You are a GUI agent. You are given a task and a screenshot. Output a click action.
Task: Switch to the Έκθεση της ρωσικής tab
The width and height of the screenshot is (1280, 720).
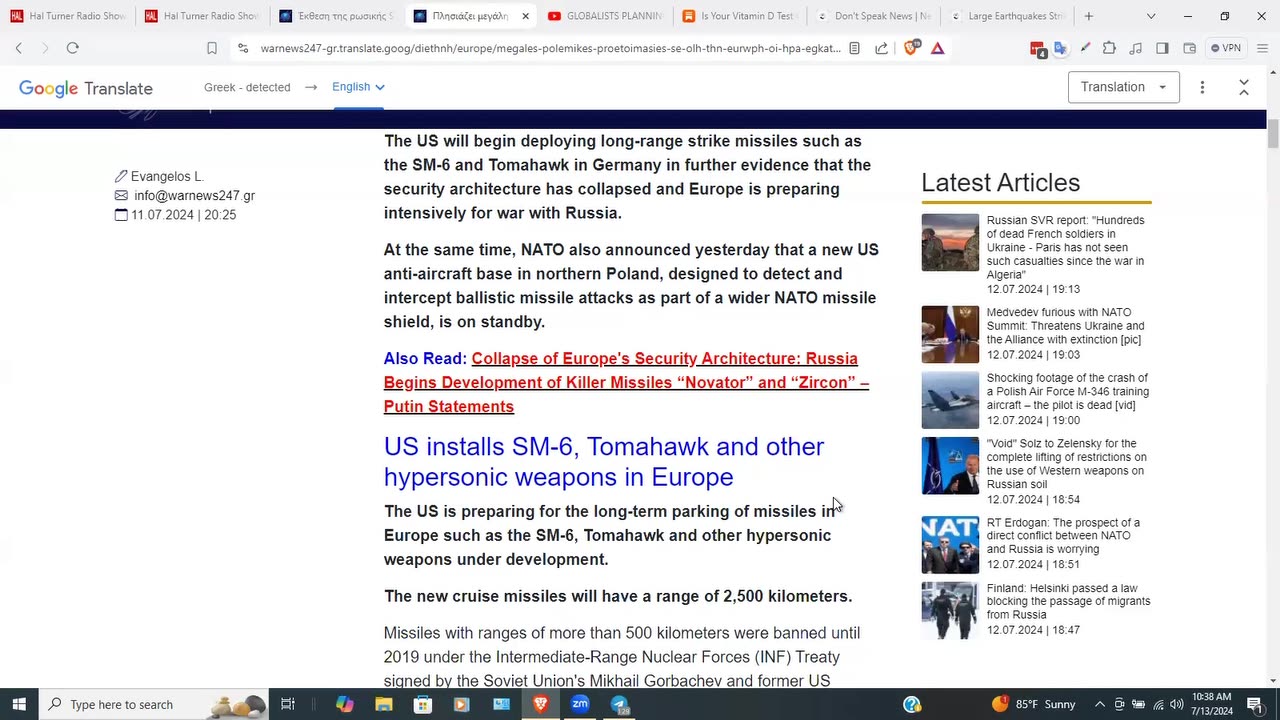(x=337, y=16)
